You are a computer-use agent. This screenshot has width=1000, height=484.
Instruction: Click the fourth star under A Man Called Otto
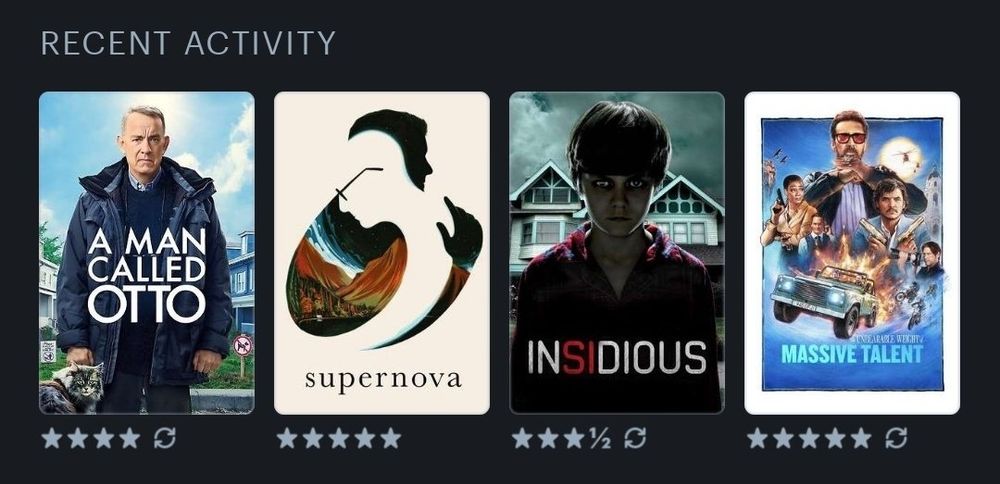129,438
